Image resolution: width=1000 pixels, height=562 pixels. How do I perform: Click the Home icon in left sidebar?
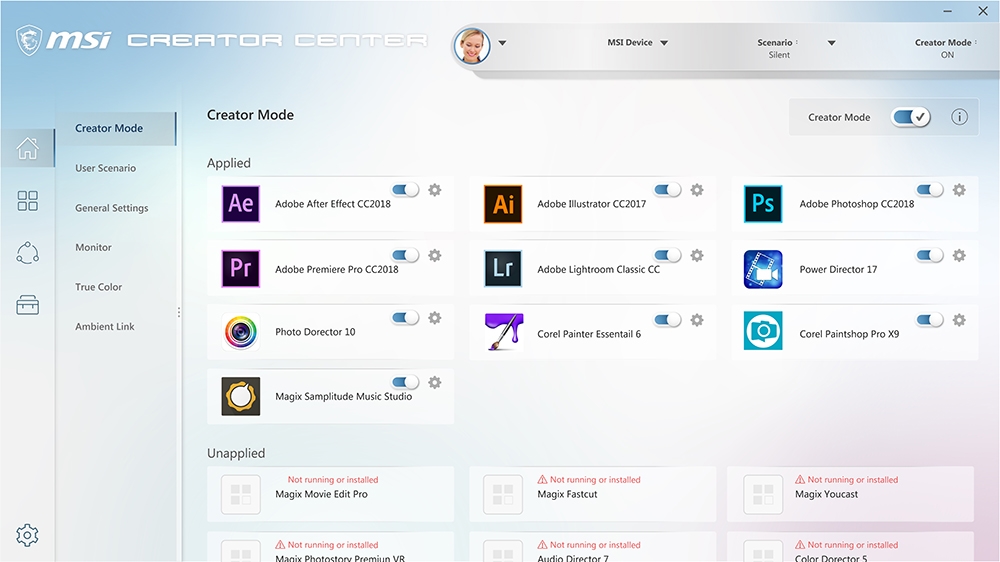[x=28, y=149]
